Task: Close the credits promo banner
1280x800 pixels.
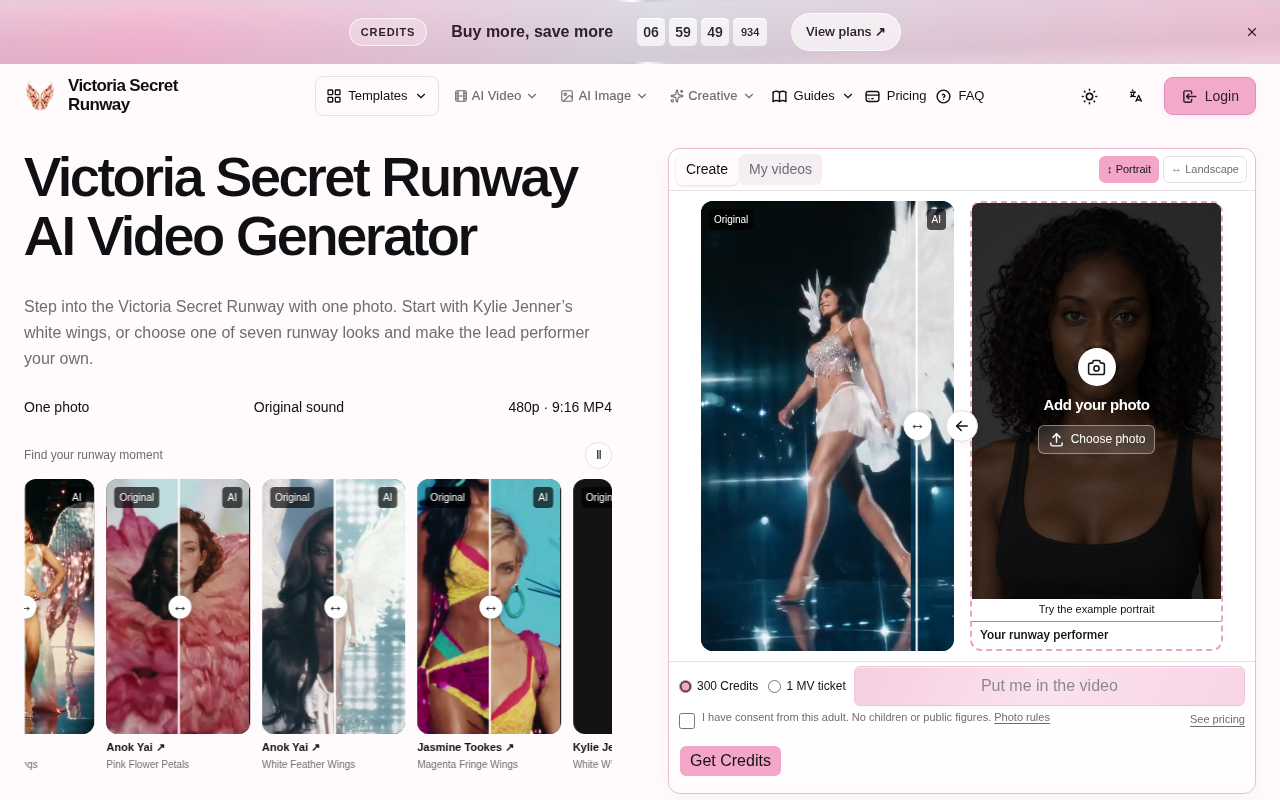Action: coord(1252,32)
